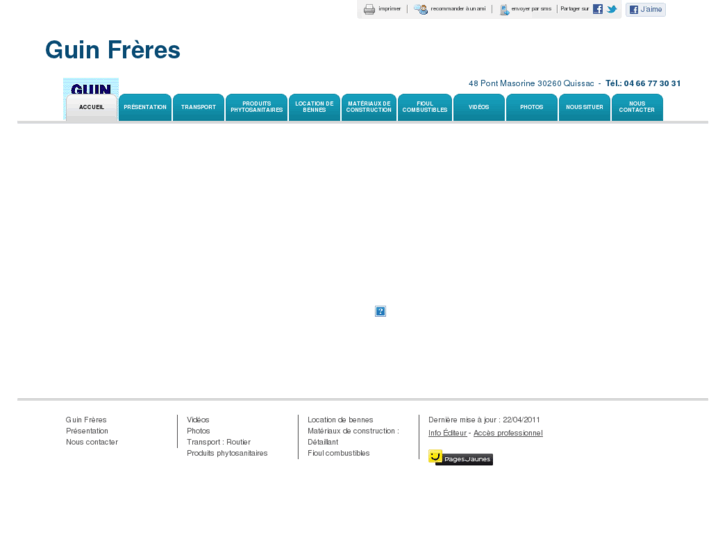Image resolution: width=727 pixels, height=545 pixels.
Task: Select the Nous Contacter tab
Action: 637,108
